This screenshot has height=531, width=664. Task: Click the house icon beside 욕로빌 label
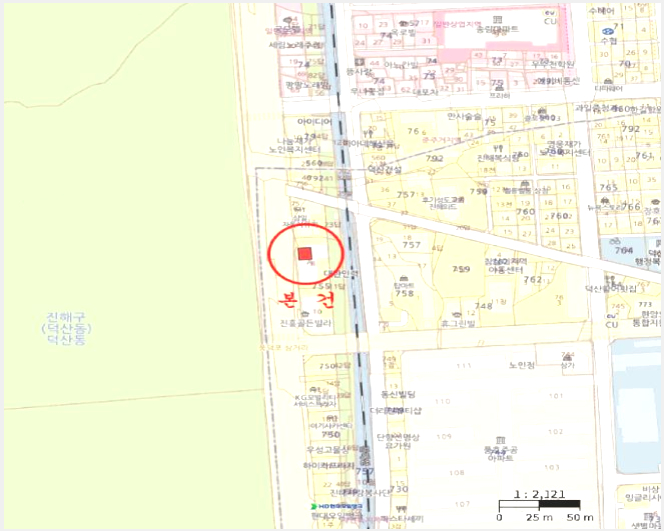pos(404,24)
